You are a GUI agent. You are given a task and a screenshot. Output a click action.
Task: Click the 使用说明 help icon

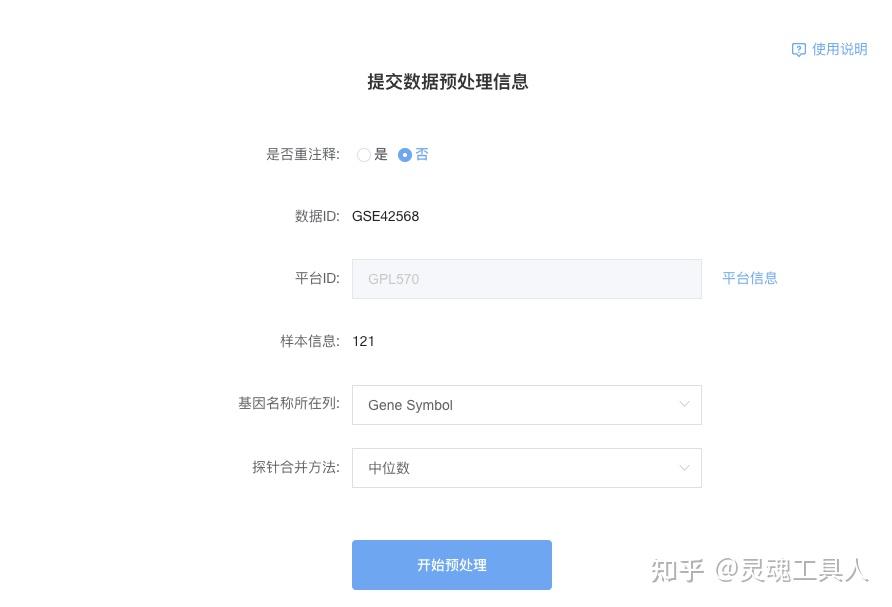tap(798, 50)
